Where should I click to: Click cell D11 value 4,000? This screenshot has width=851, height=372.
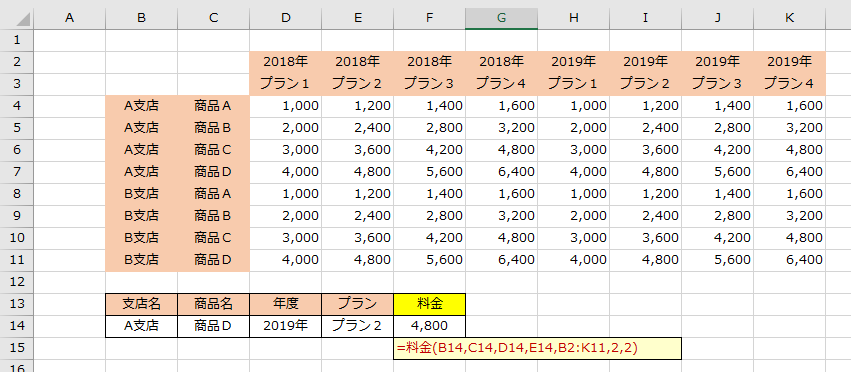(285, 260)
